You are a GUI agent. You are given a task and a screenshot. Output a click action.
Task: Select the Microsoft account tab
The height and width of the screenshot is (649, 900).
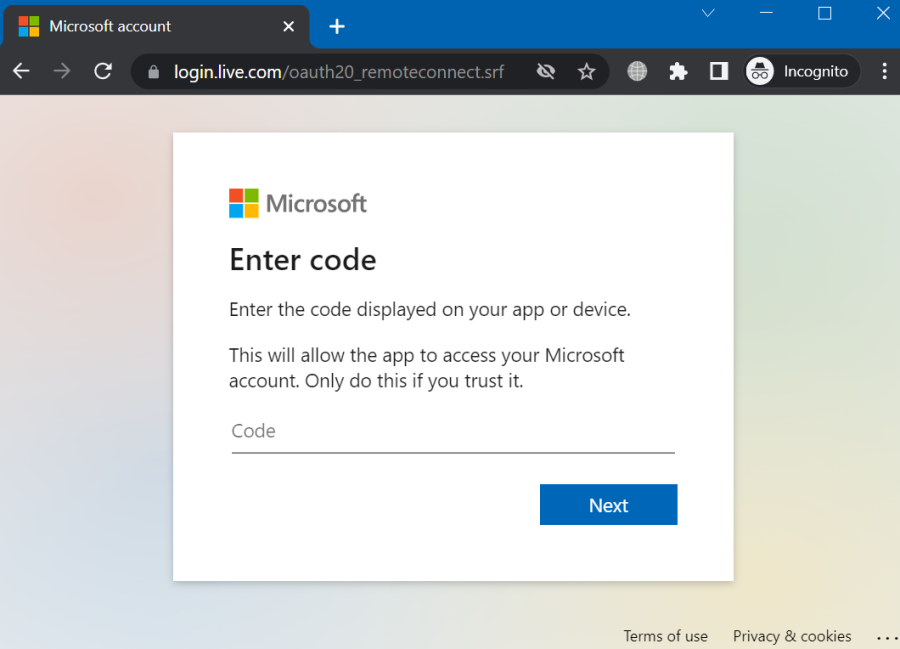point(156,26)
